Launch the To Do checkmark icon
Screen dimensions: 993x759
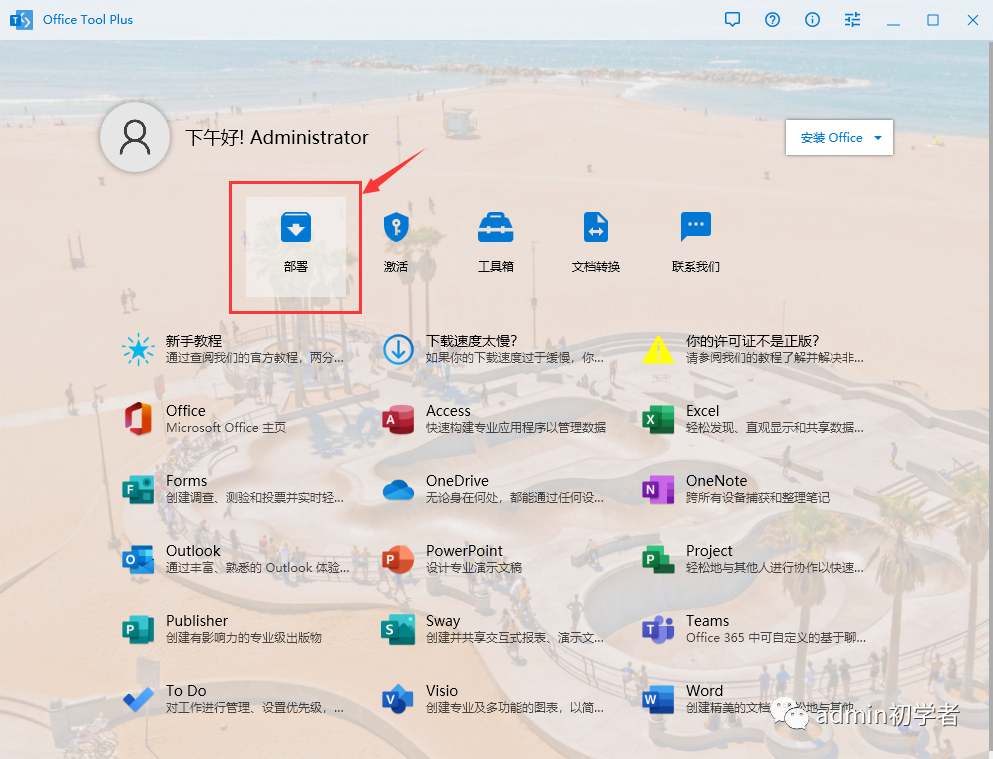[x=138, y=699]
